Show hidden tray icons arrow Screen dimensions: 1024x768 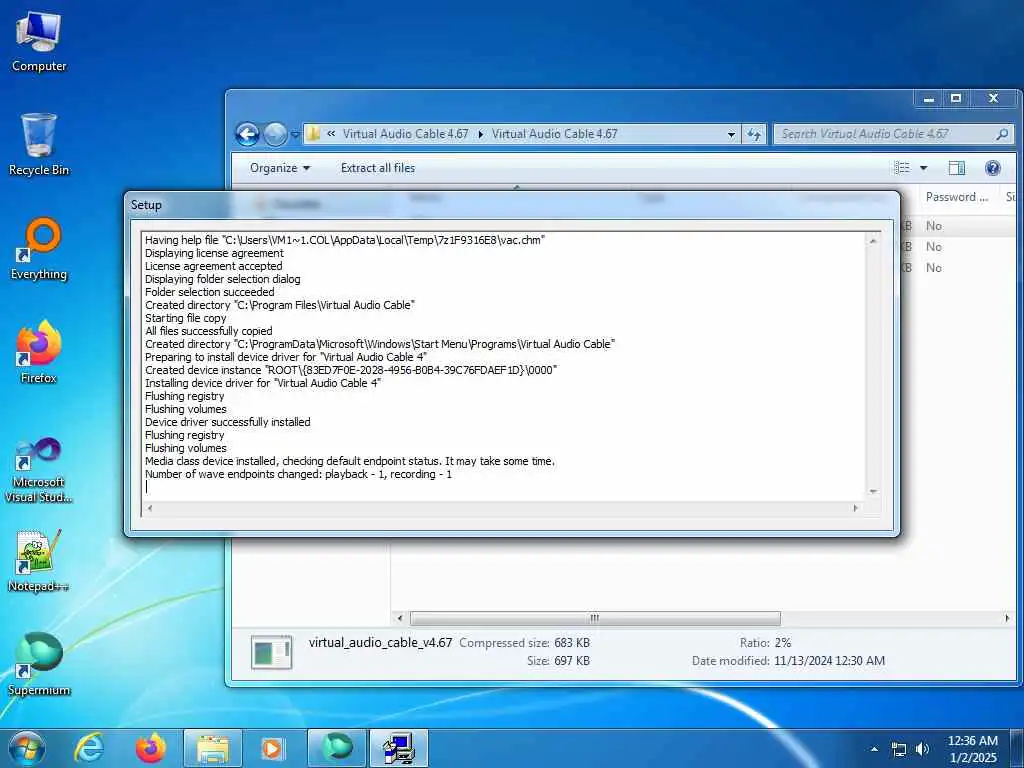click(x=874, y=749)
